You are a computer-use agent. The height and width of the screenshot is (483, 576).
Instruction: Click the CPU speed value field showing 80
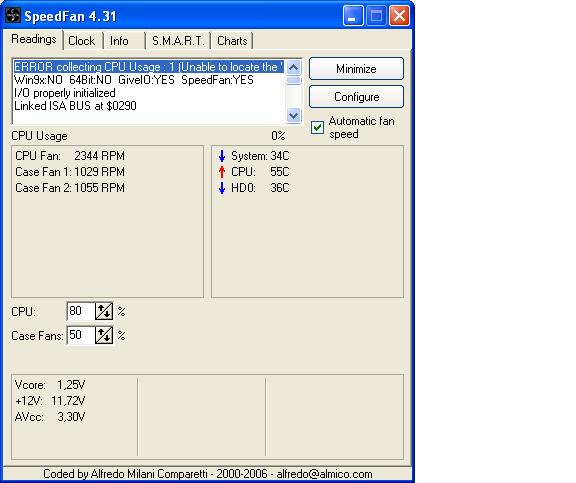tap(81, 311)
